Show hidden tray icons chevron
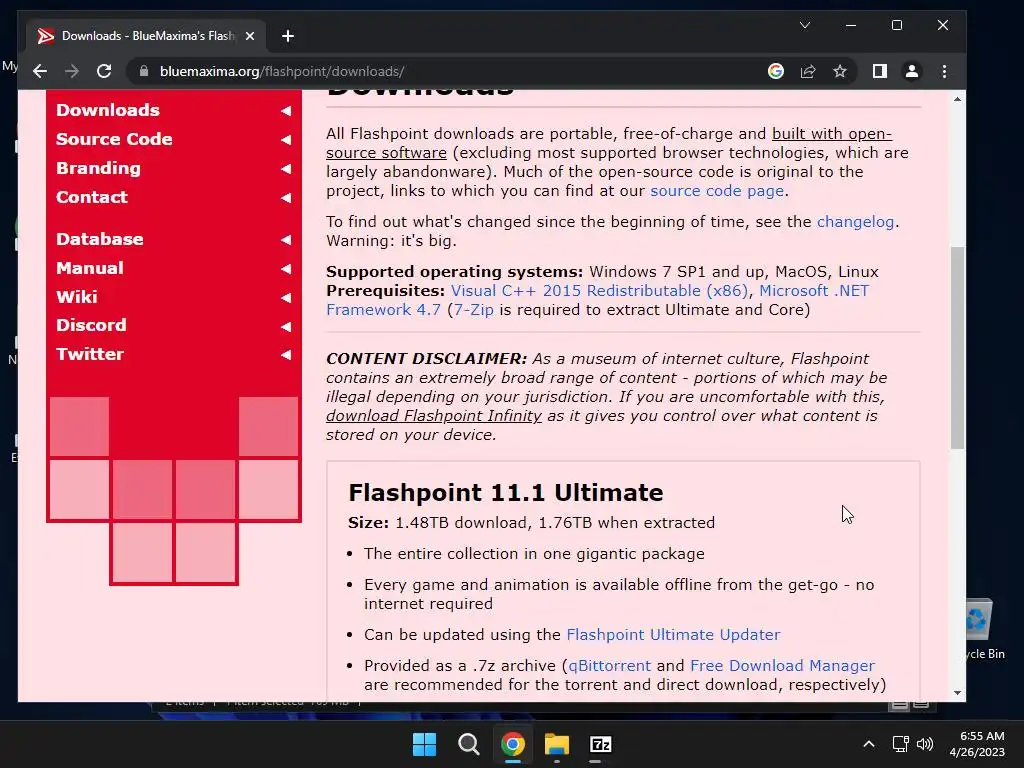Screen dimensions: 1024x768 pyautogui.click(x=869, y=744)
